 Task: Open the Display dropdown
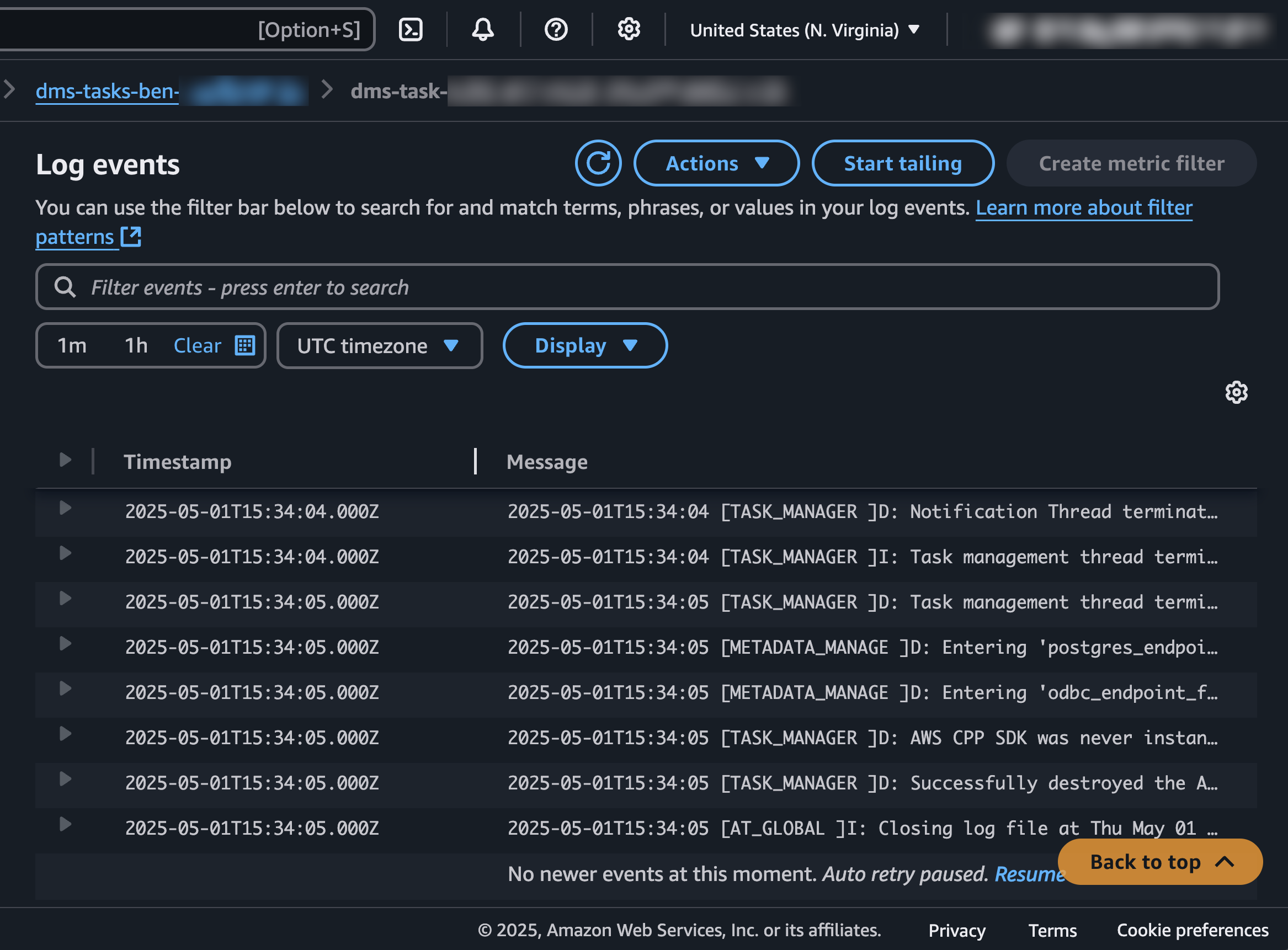click(x=584, y=345)
